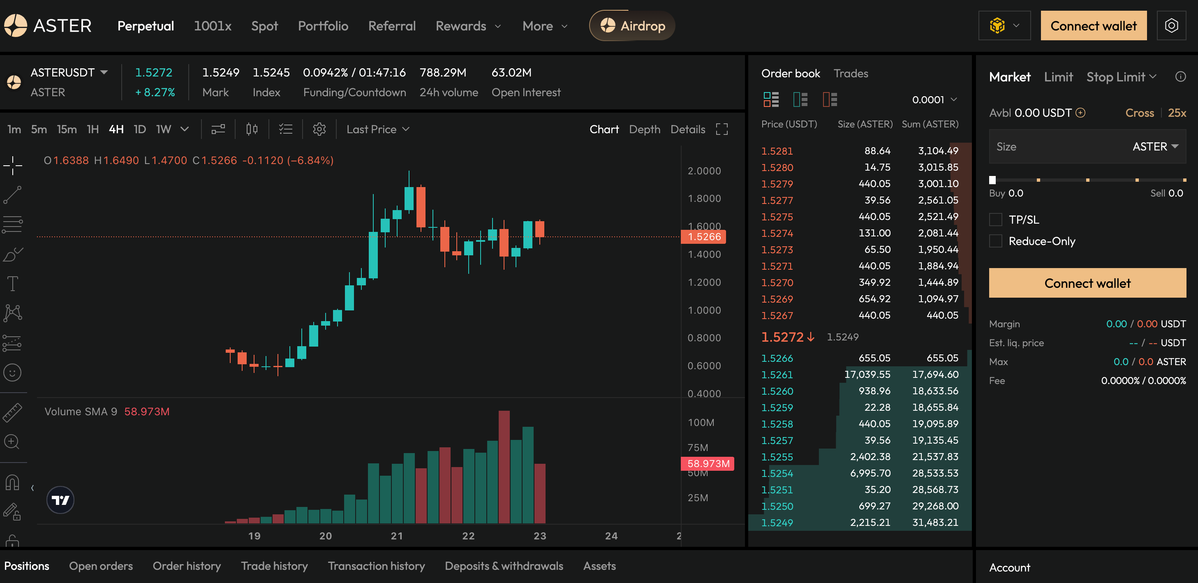
Task: Switch to the Trades tab
Action: coord(851,73)
